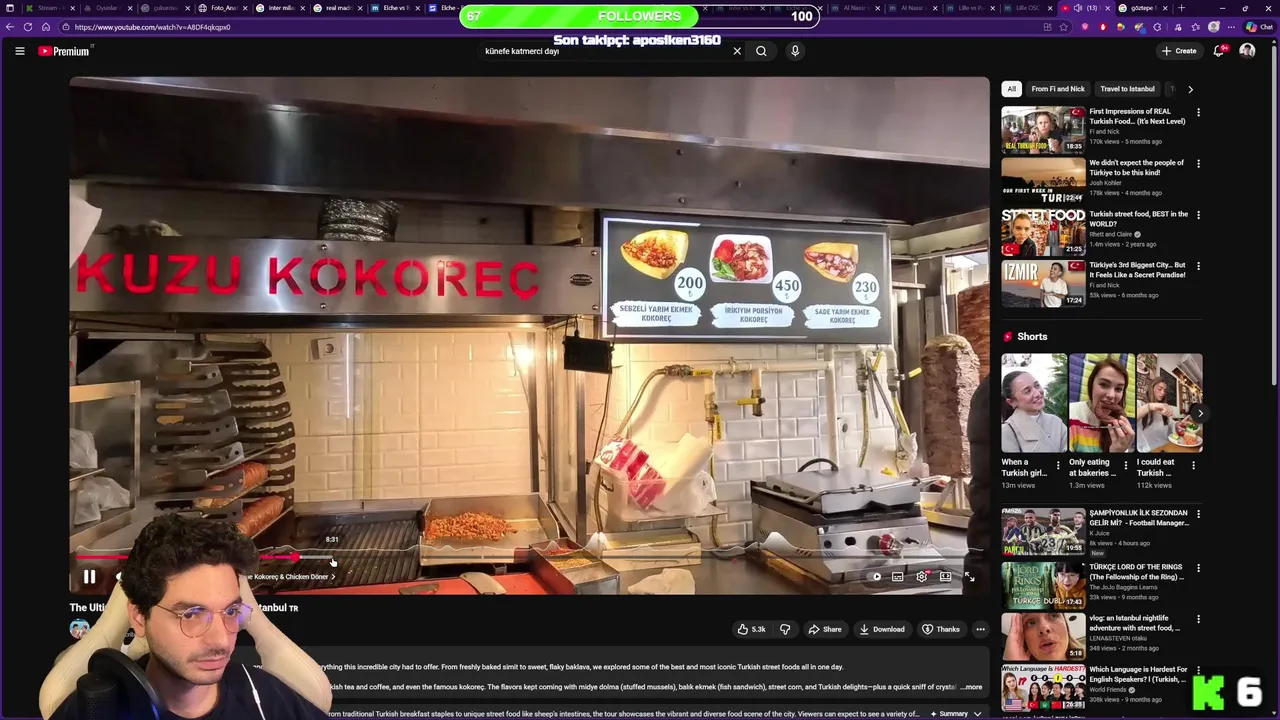The image size is (1280, 720).
Task: Click the Thanks button
Action: 941,629
